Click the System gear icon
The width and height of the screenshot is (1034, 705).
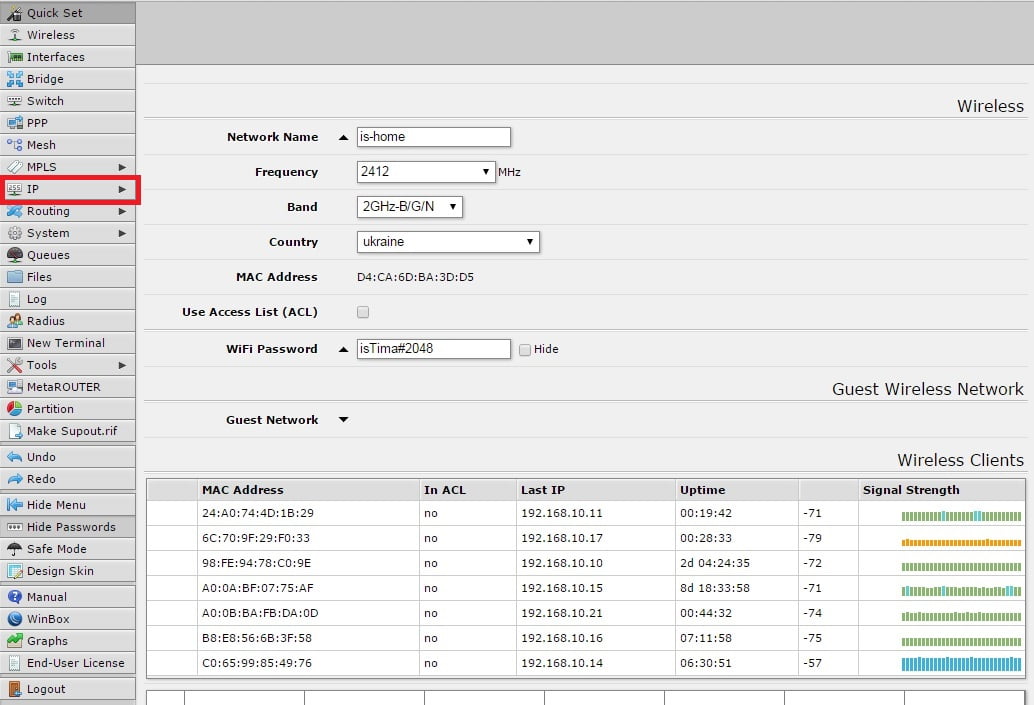click(15, 233)
